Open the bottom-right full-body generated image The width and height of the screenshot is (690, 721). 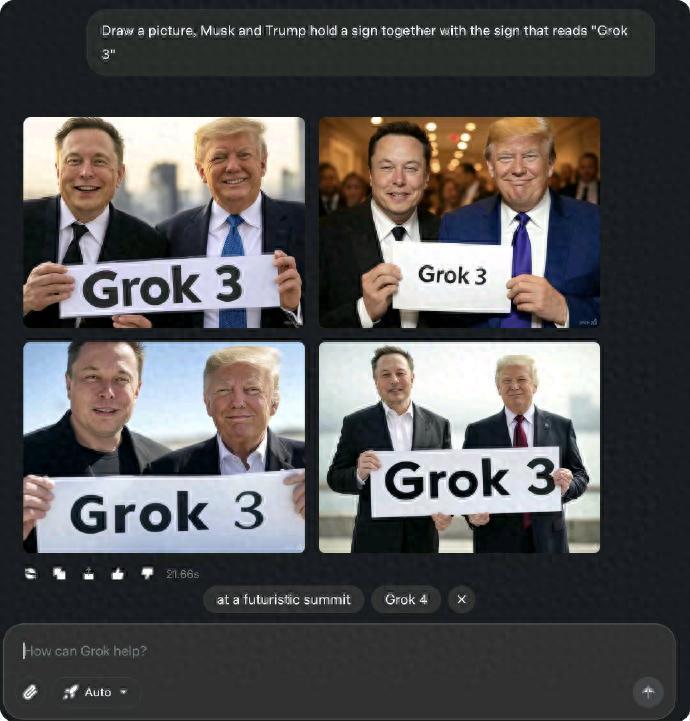click(x=459, y=447)
